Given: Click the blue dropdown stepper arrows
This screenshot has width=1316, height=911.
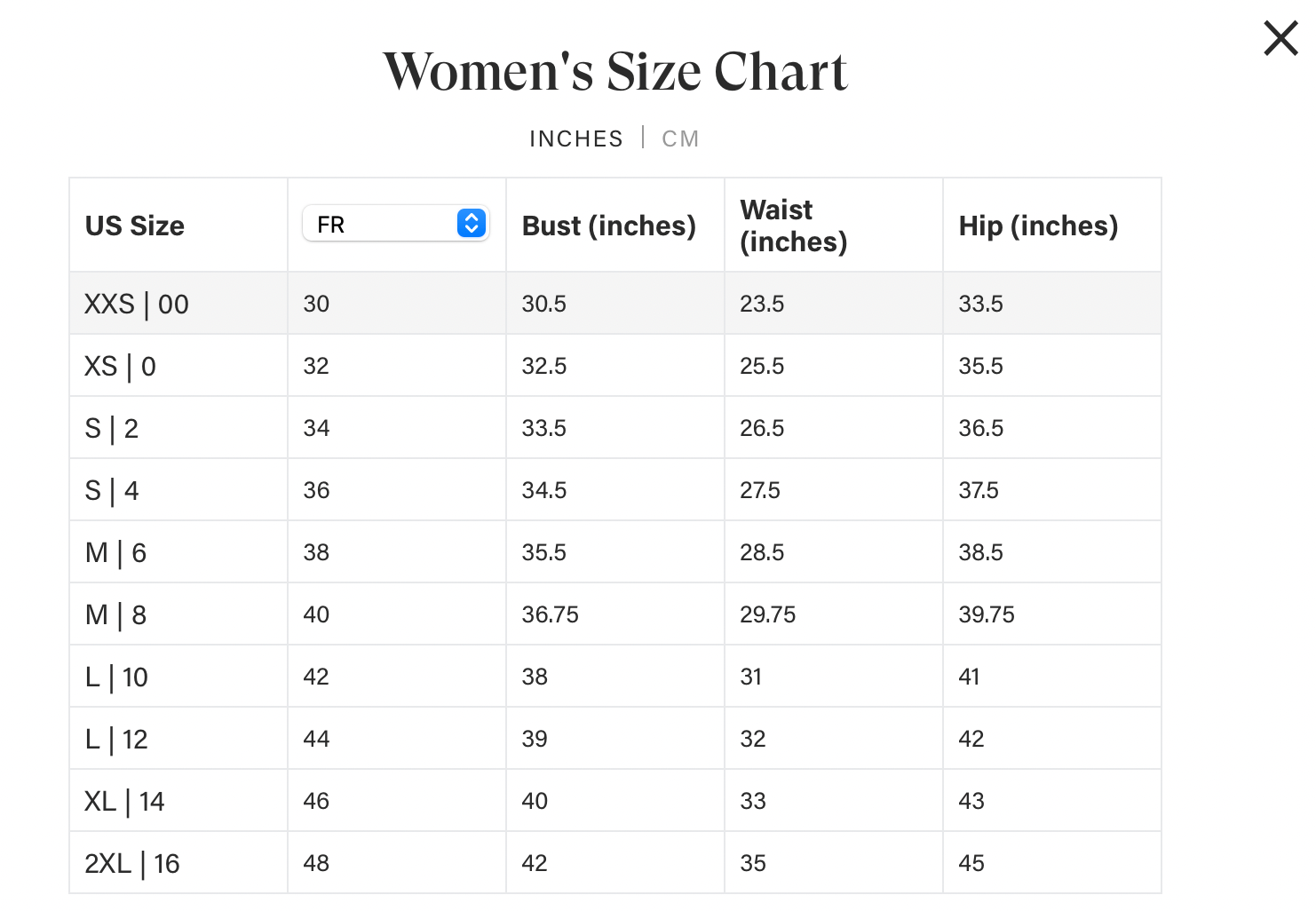Looking at the screenshot, I should [x=472, y=224].
